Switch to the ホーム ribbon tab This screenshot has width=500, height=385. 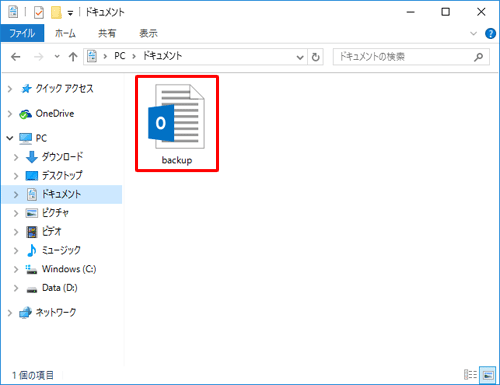65,33
